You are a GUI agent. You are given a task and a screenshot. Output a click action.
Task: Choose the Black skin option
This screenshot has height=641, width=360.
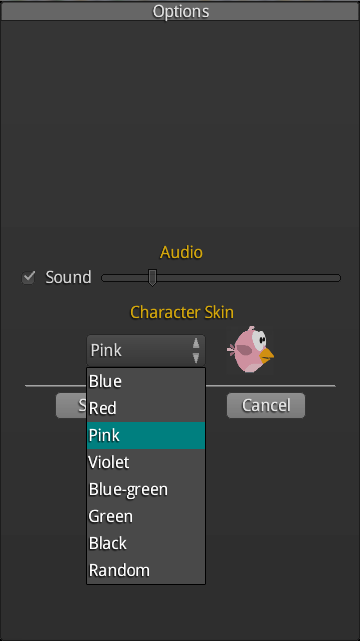[x=146, y=543]
